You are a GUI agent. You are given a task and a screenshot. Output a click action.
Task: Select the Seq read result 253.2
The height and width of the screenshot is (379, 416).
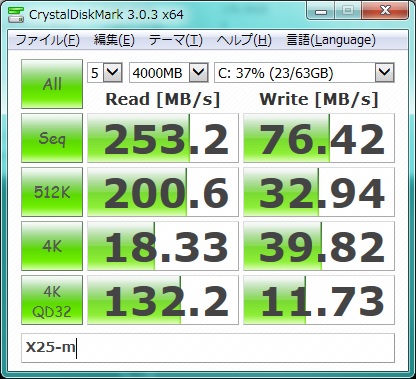163,138
